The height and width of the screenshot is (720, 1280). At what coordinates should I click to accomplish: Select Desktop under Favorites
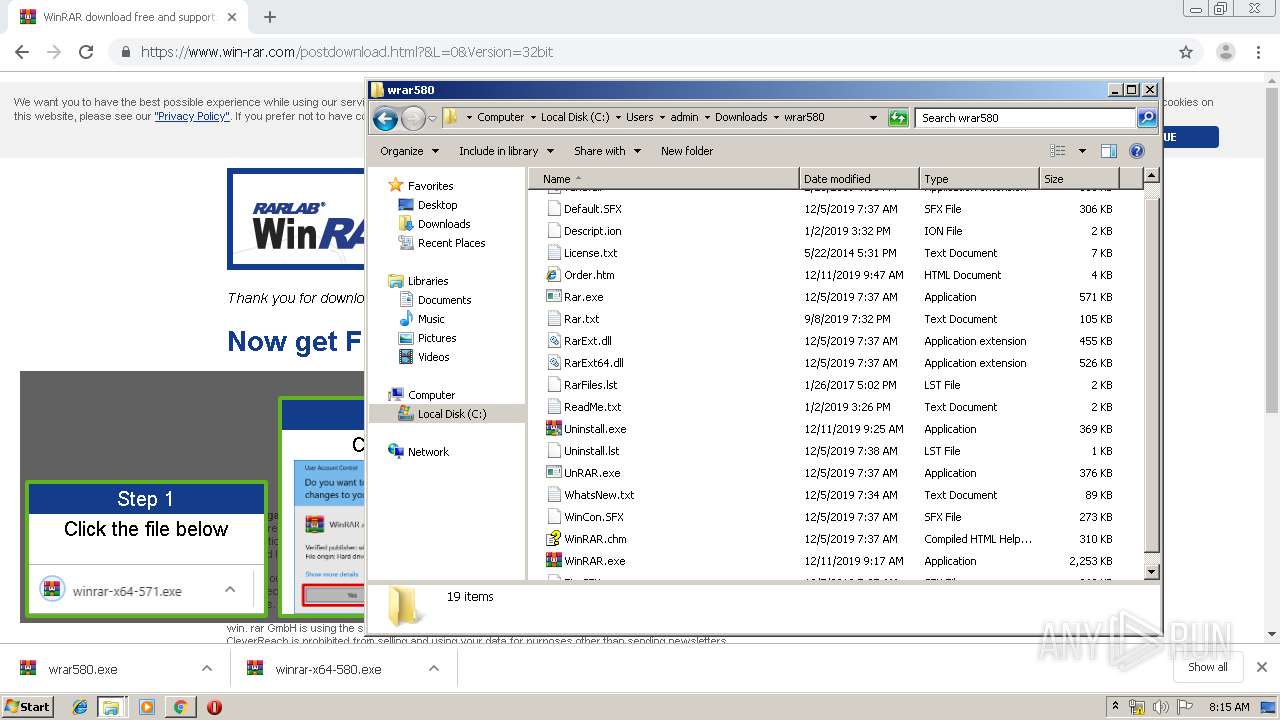click(x=438, y=205)
